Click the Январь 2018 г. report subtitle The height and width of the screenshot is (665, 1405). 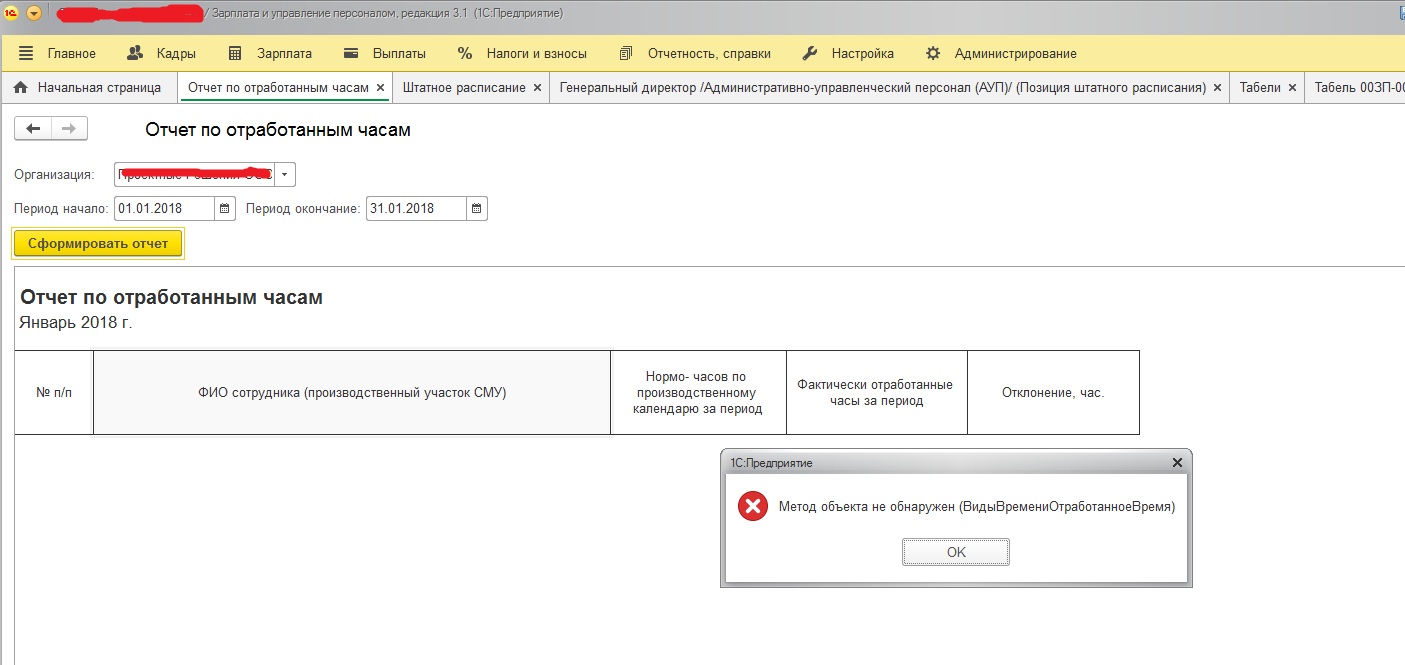click(x=75, y=322)
